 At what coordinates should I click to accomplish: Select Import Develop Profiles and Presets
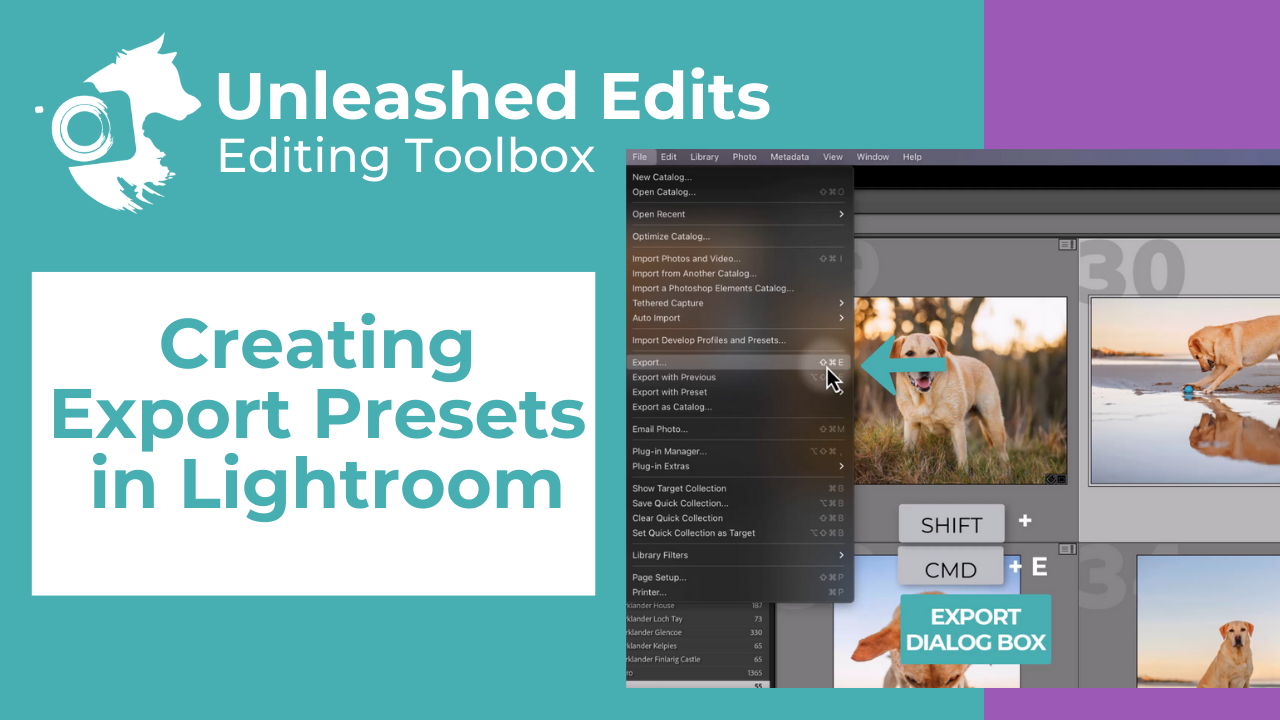[739, 340]
